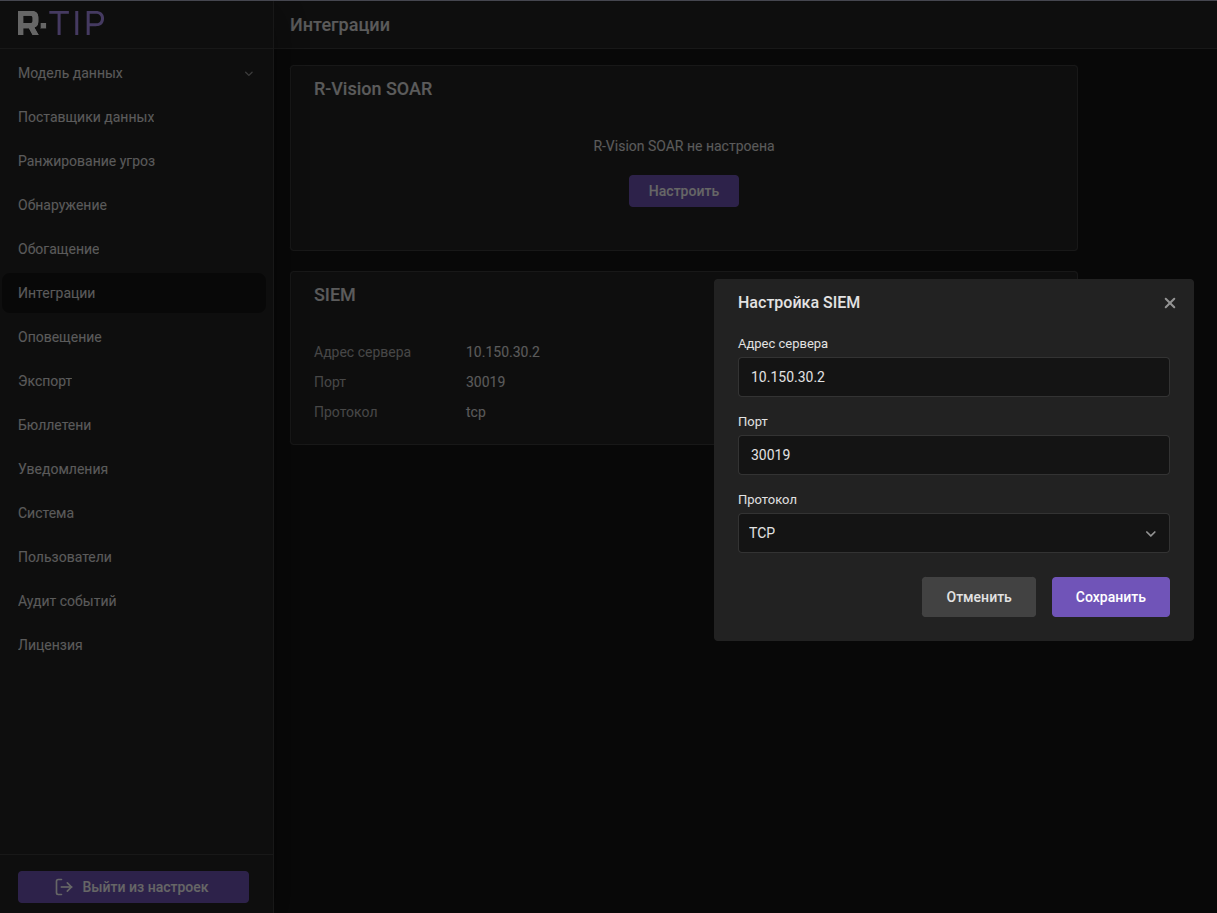Click the chevron on the TCP protocol selector
This screenshot has width=1217, height=913.
tap(1150, 533)
